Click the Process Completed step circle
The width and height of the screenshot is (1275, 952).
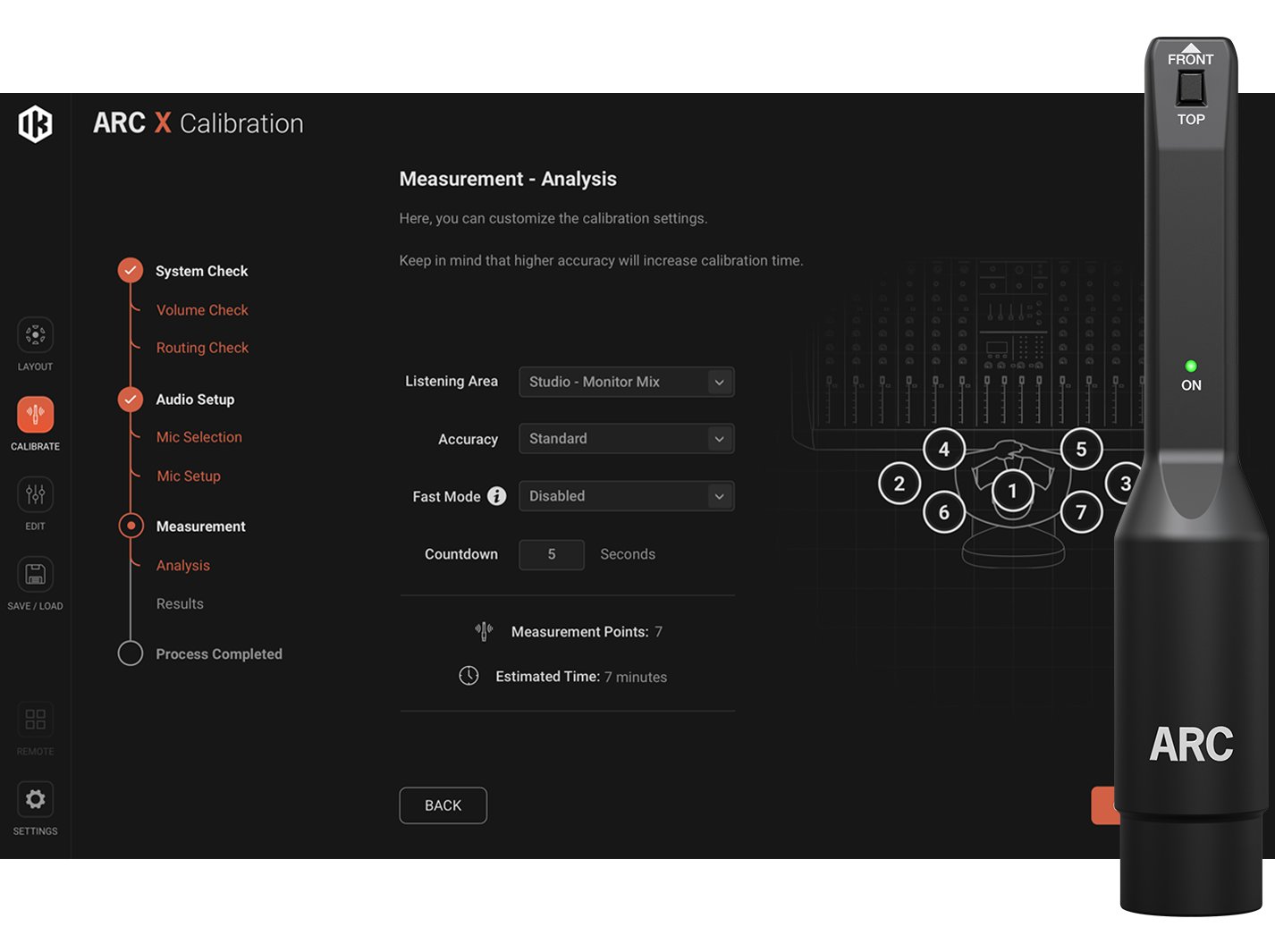coord(131,653)
